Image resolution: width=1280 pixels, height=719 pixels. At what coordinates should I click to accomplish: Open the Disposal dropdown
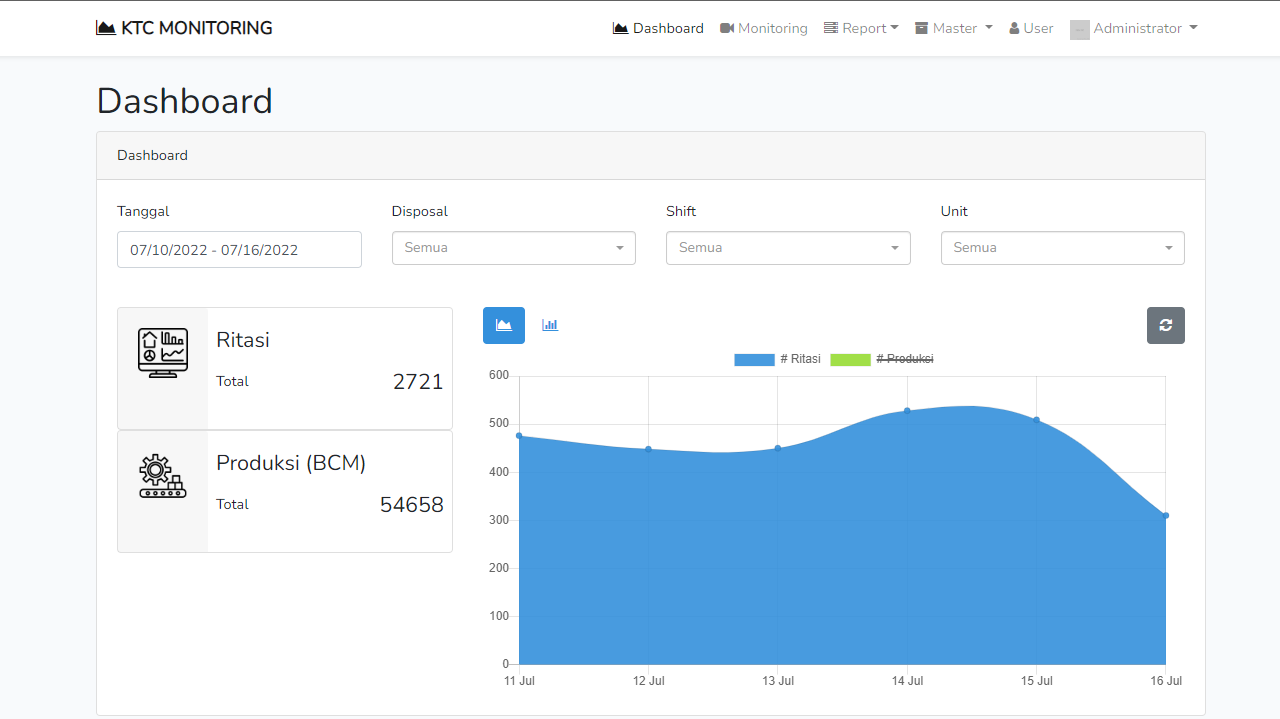click(x=513, y=248)
